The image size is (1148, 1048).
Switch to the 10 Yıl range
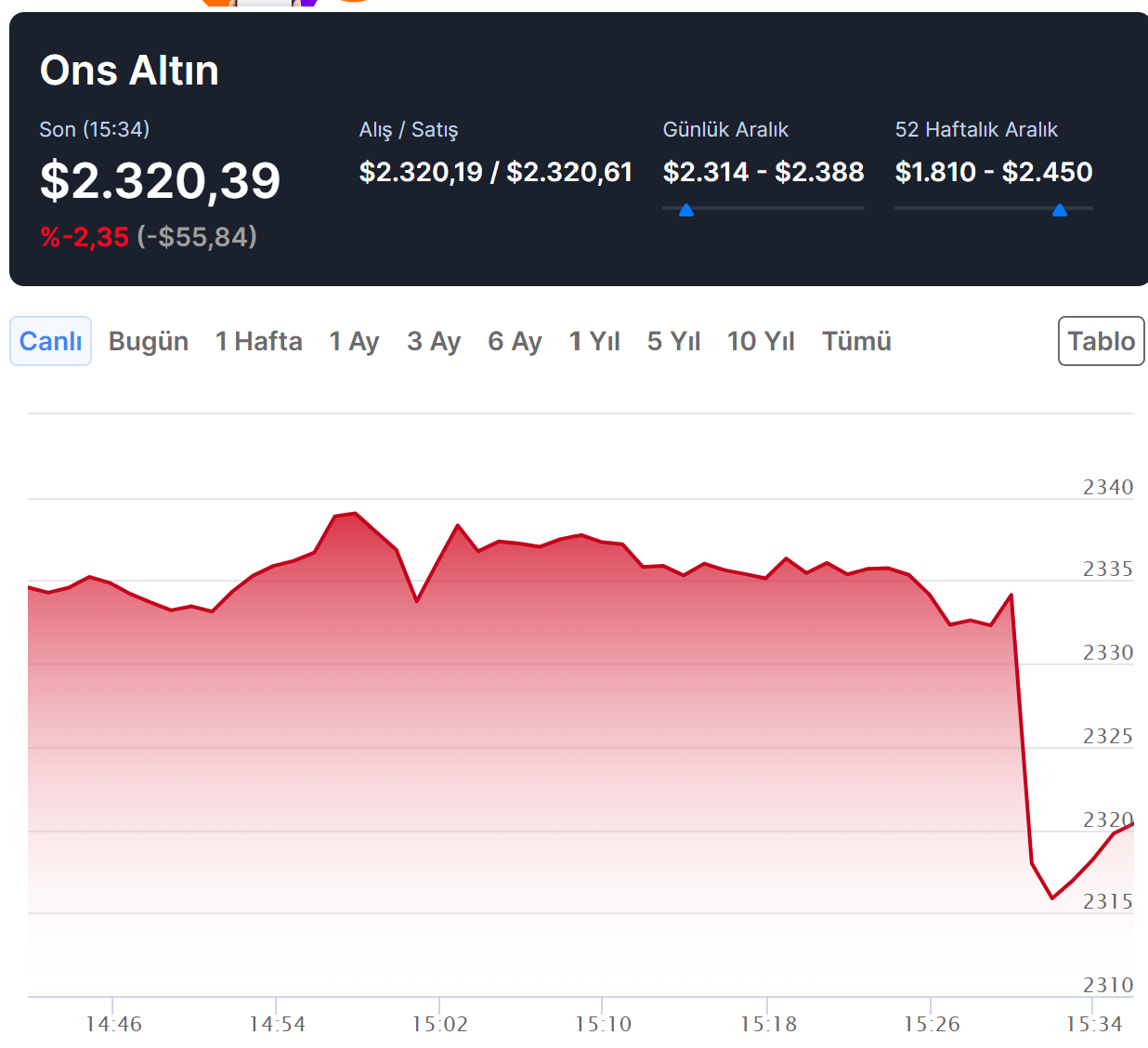click(761, 341)
